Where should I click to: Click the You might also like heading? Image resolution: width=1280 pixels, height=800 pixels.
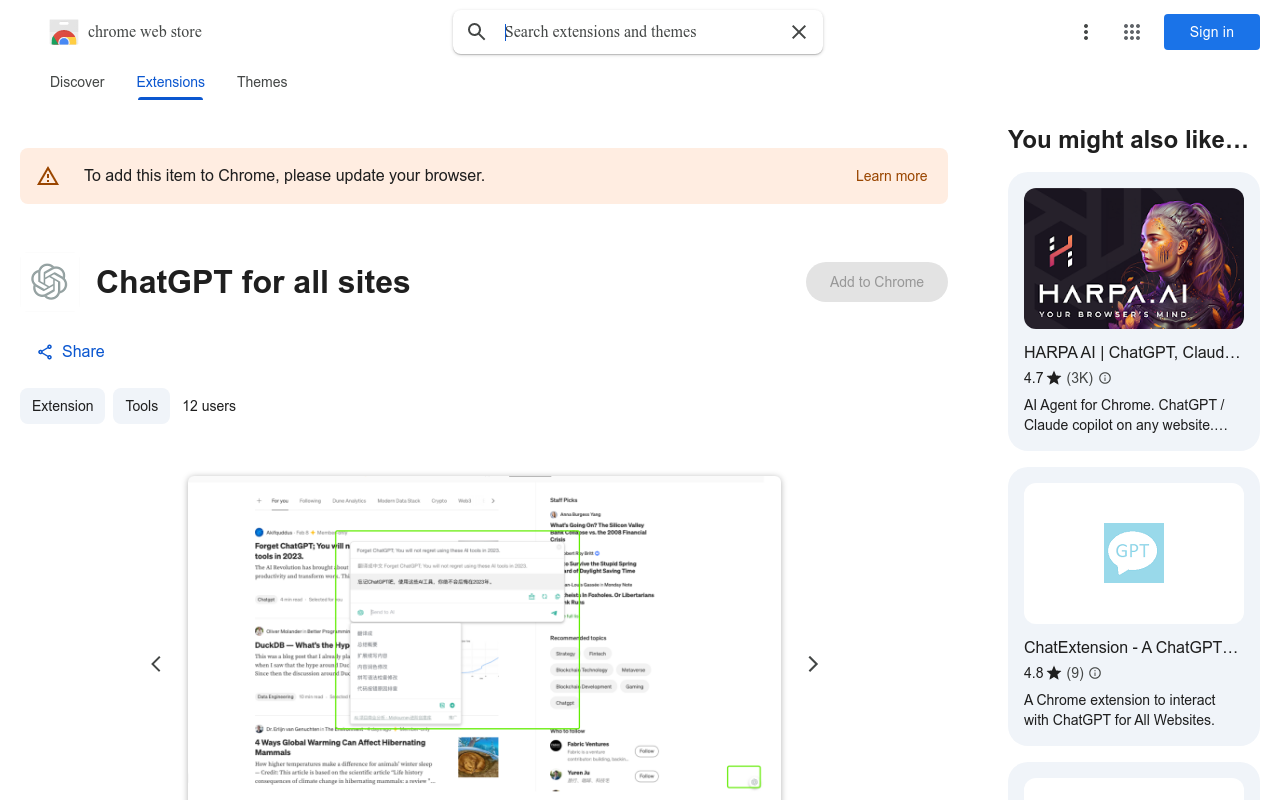pos(1128,140)
